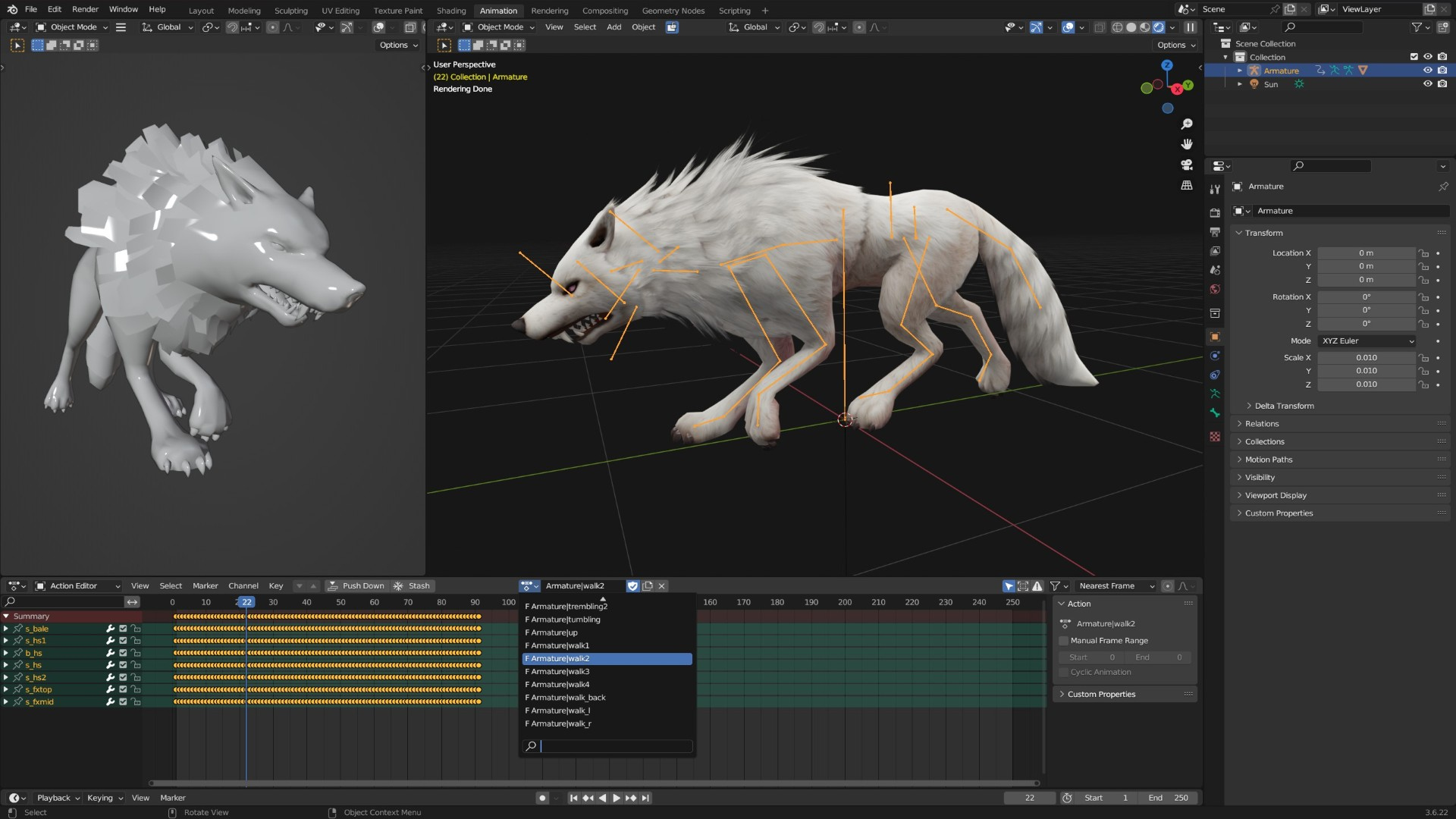Click the Z axis on navigation gizmo
Image resolution: width=1456 pixels, height=819 pixels.
point(1167,65)
